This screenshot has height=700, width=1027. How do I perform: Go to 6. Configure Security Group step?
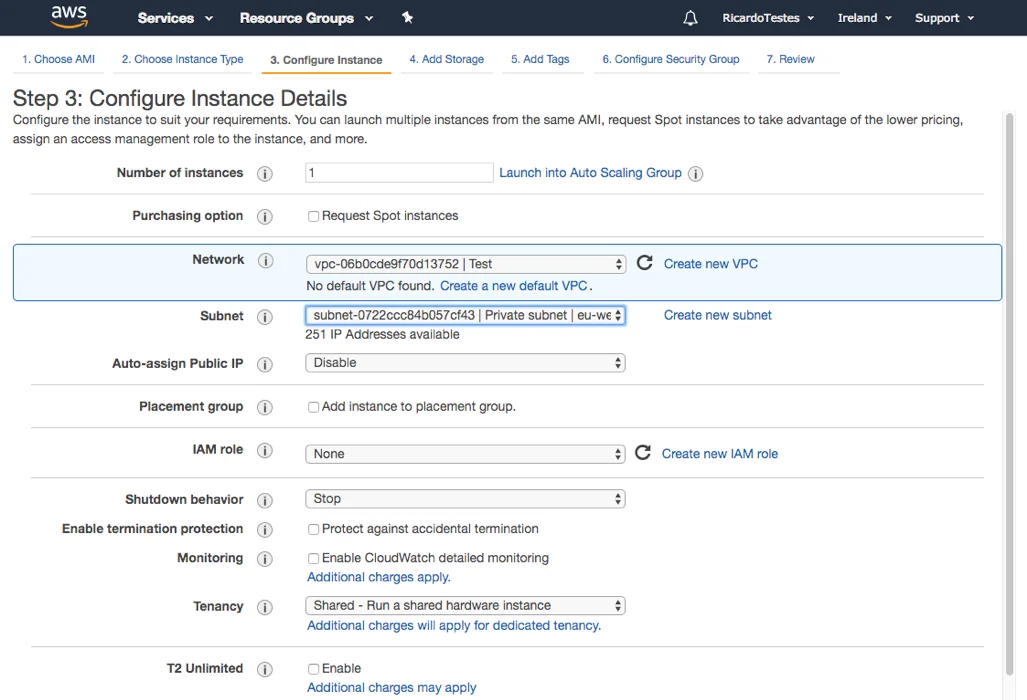click(671, 59)
